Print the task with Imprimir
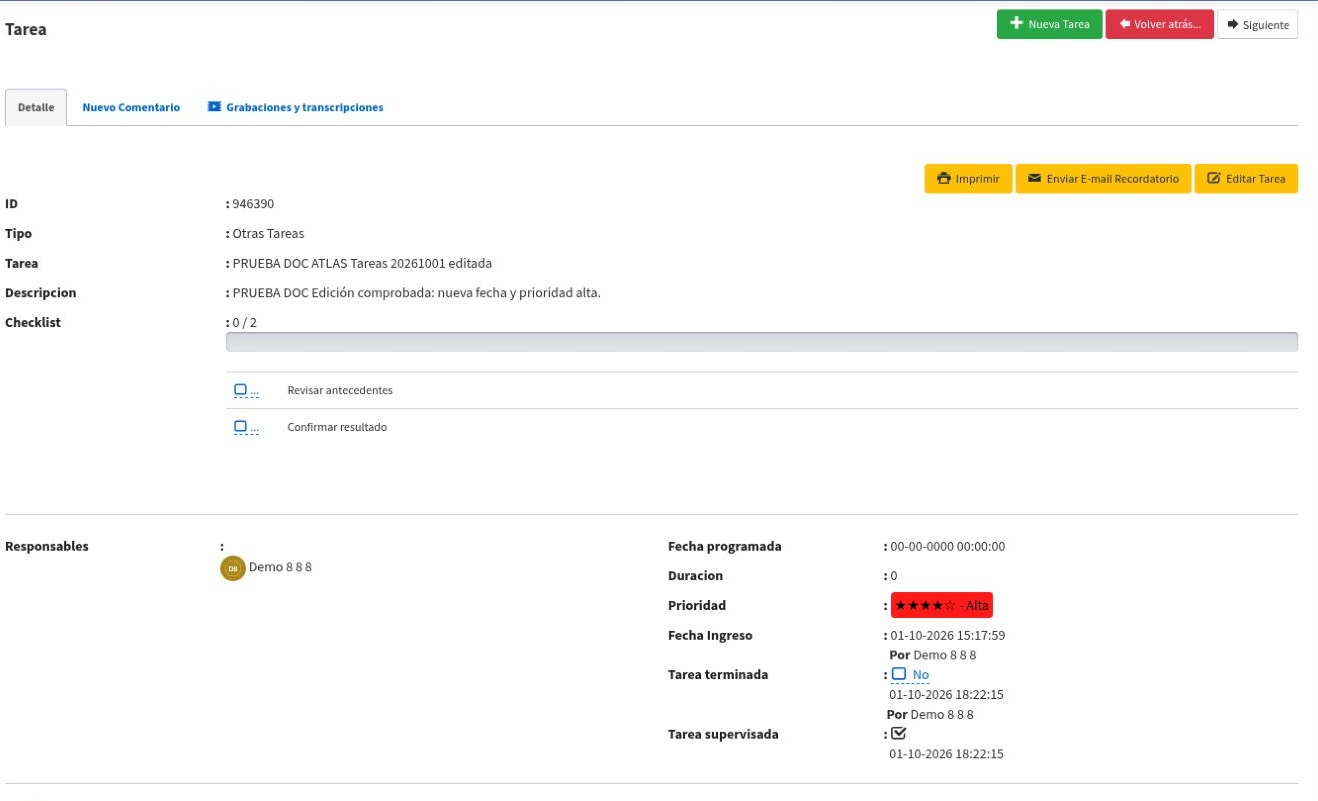 (x=968, y=179)
